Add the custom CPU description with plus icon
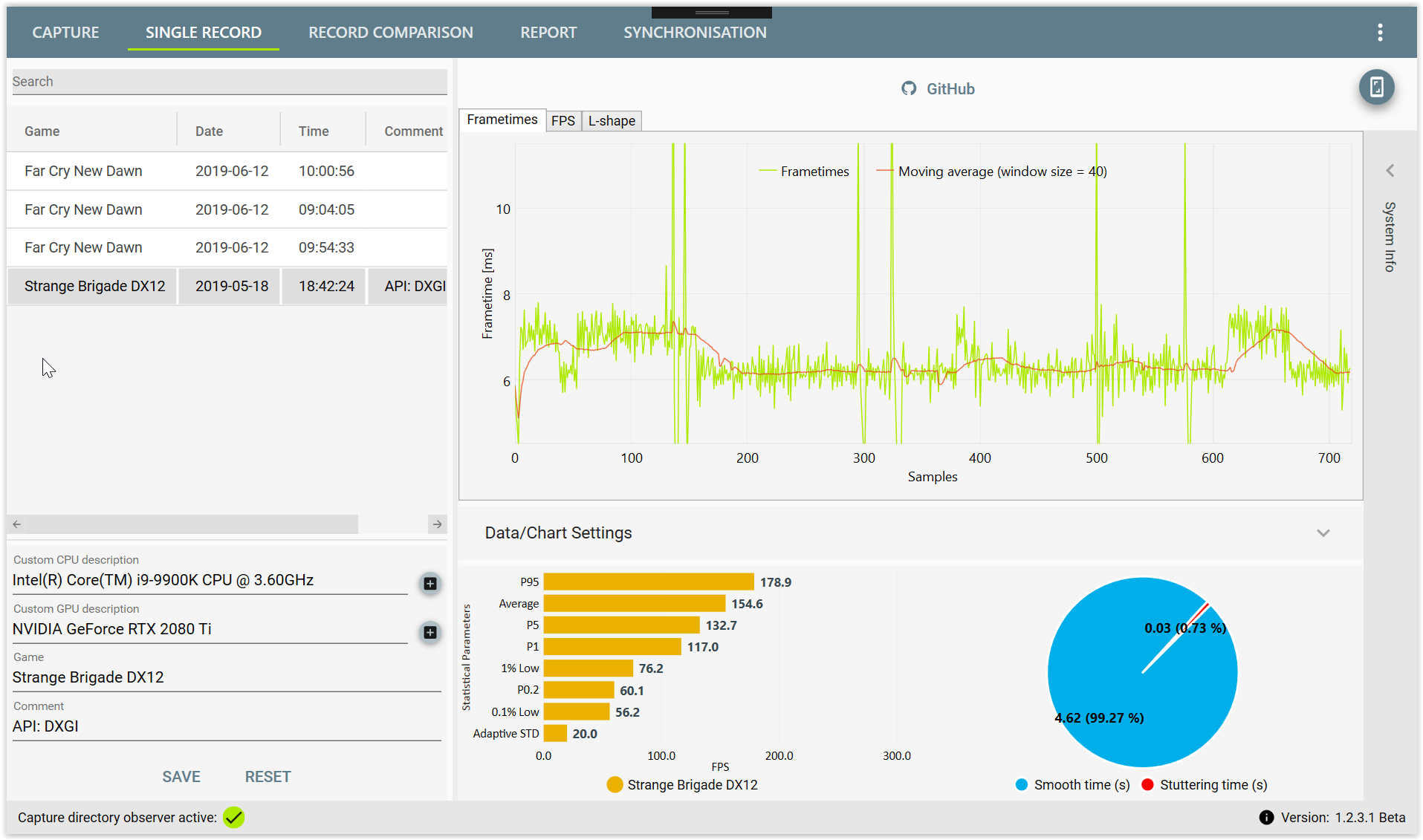The width and height of the screenshot is (1423, 840). [430, 583]
